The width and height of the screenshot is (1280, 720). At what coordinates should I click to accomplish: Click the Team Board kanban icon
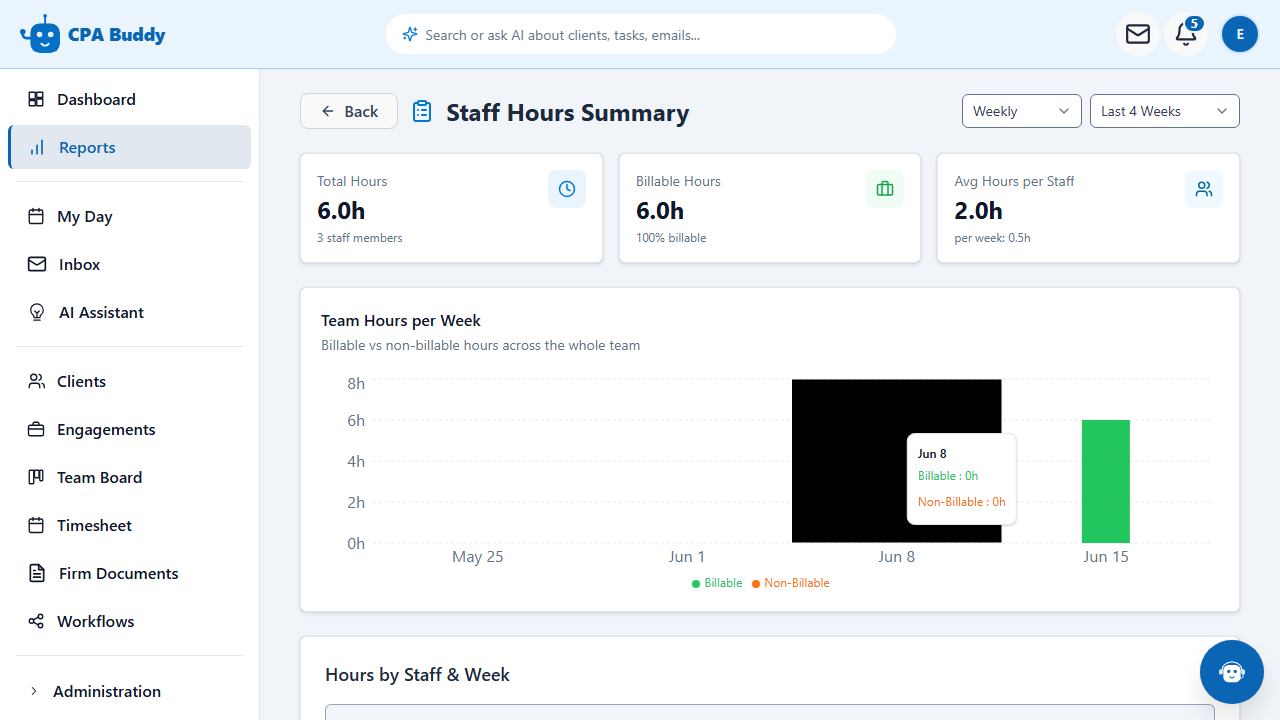(x=36, y=477)
